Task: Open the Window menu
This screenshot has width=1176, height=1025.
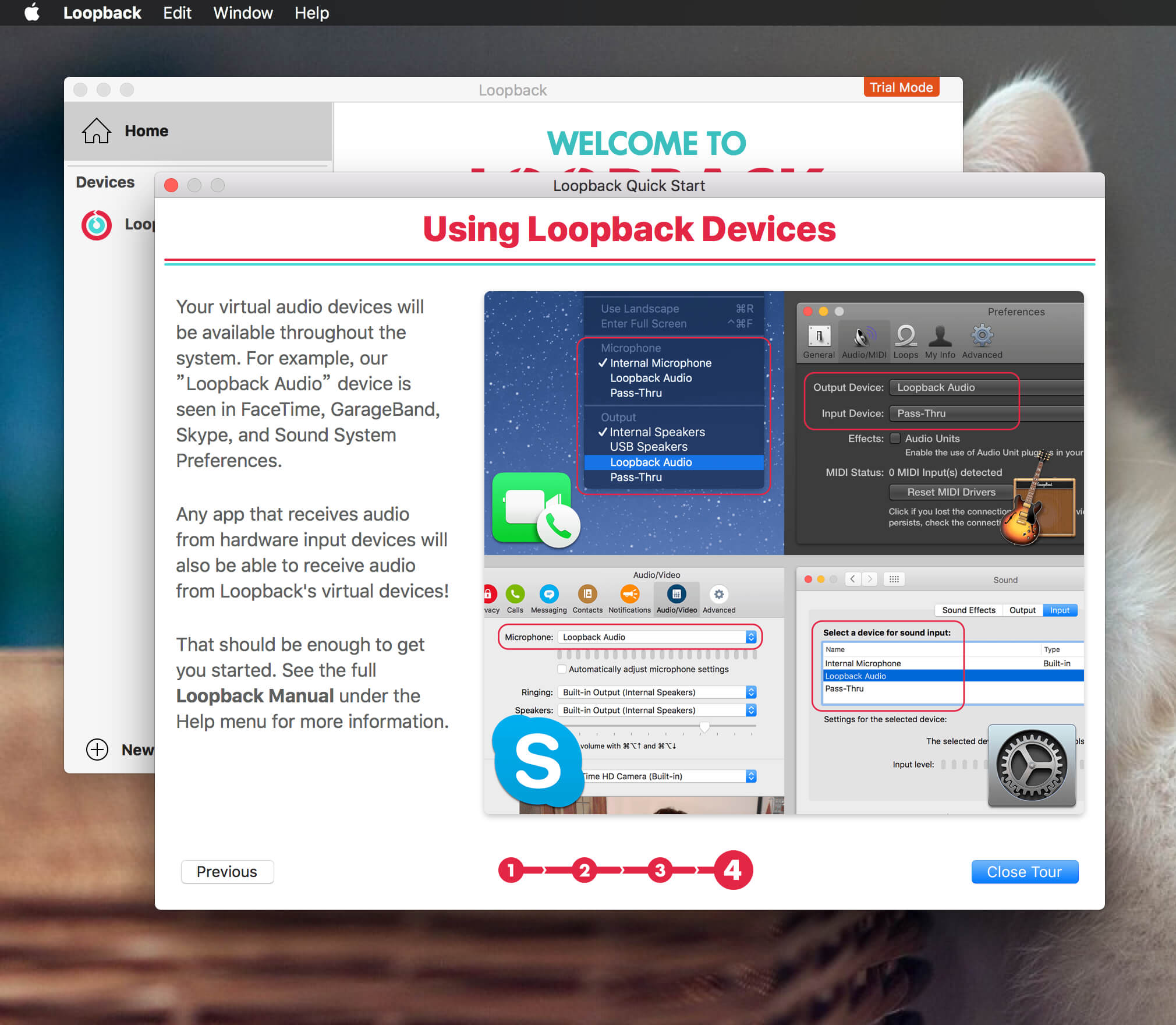Action: [243, 13]
